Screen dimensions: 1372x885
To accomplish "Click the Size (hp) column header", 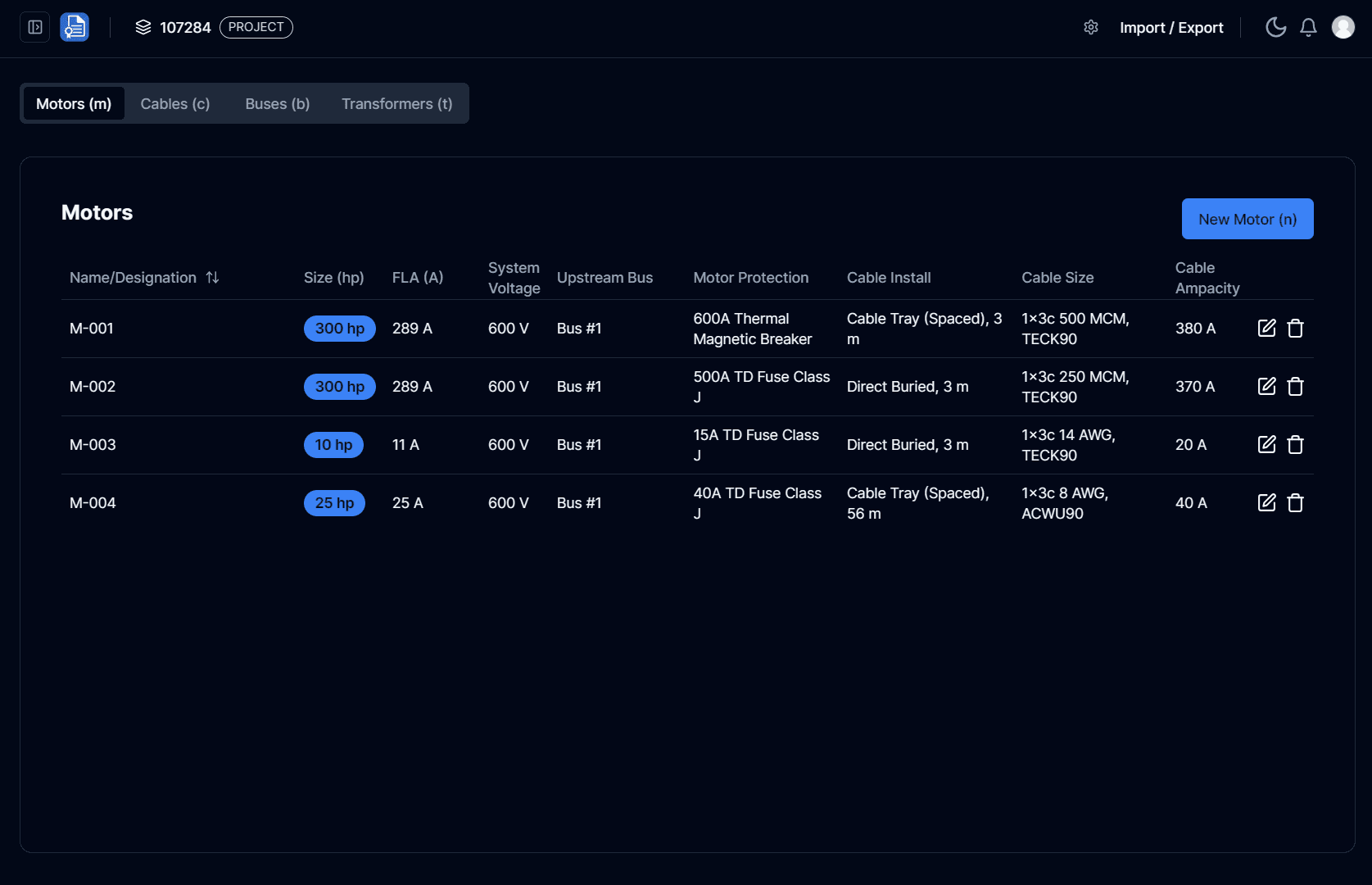I will click(334, 278).
